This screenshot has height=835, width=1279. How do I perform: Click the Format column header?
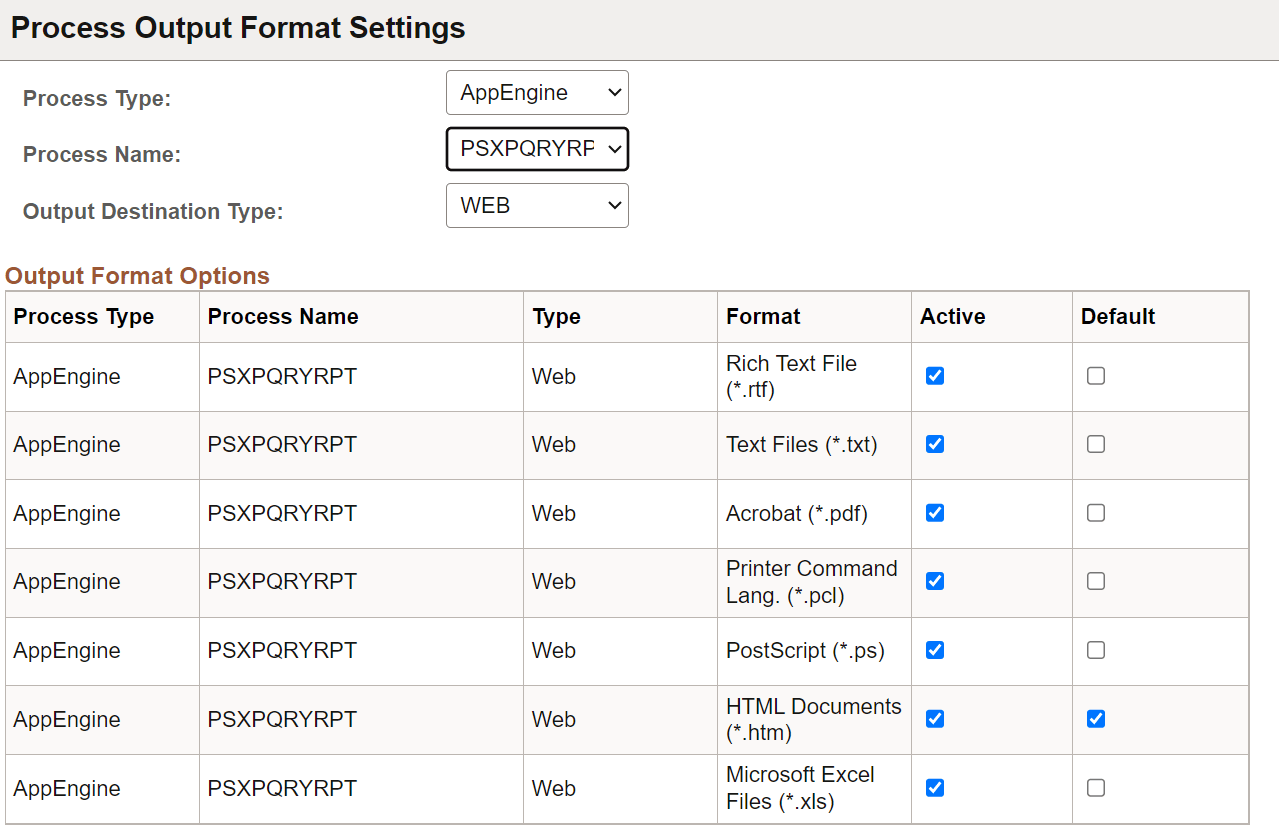coord(763,316)
